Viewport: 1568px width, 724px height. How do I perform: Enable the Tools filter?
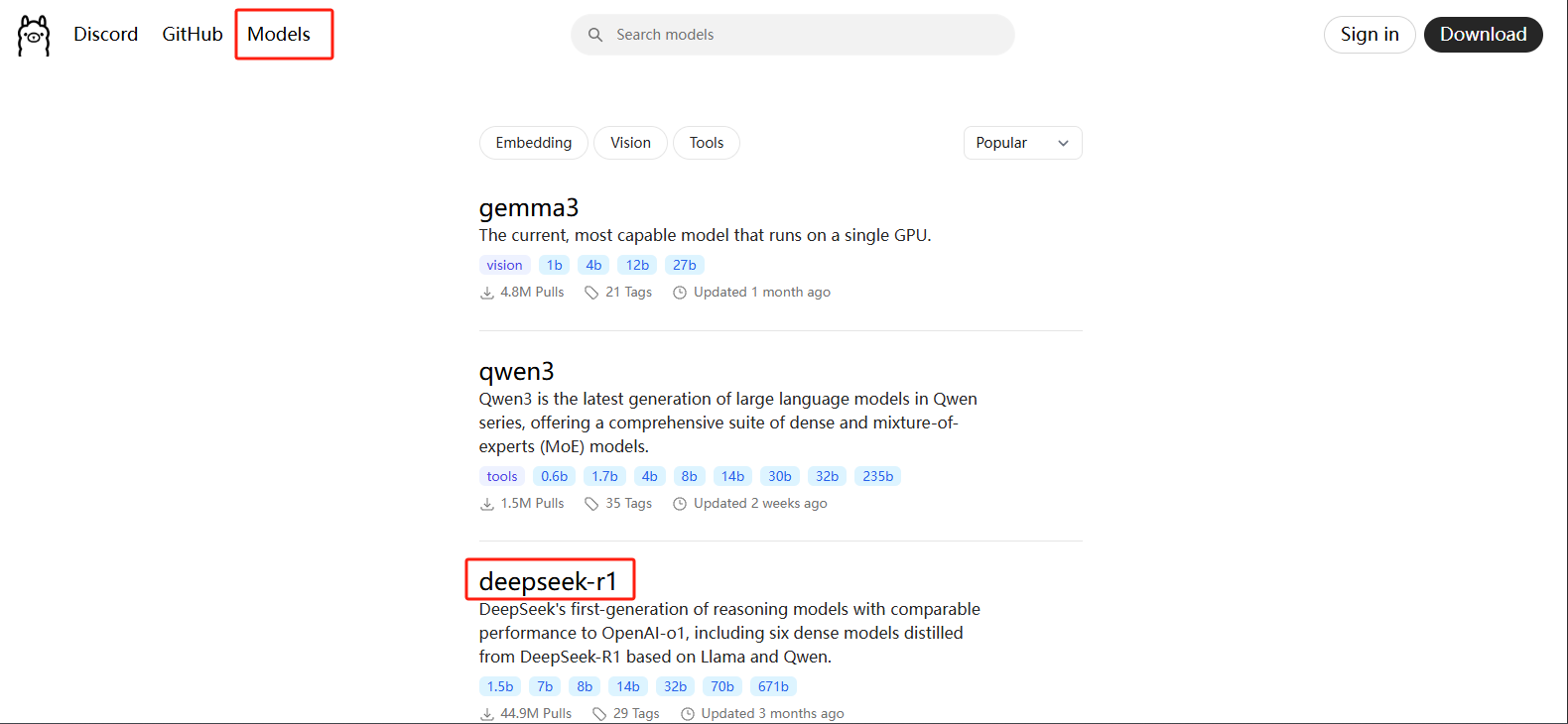click(x=707, y=143)
